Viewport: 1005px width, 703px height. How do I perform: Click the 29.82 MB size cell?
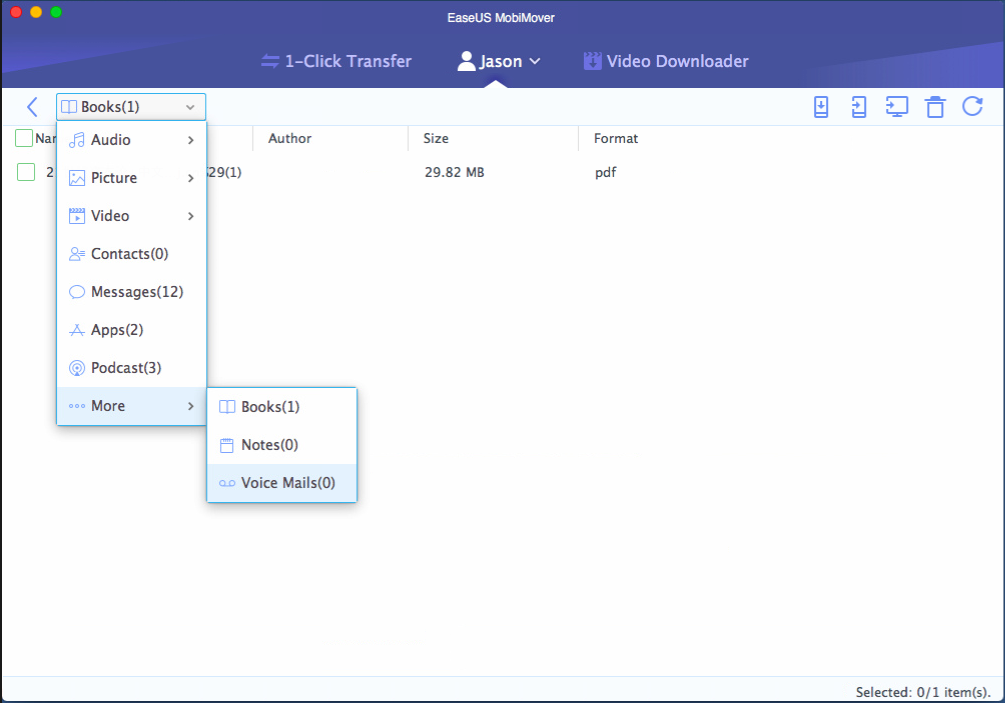pyautogui.click(x=454, y=172)
